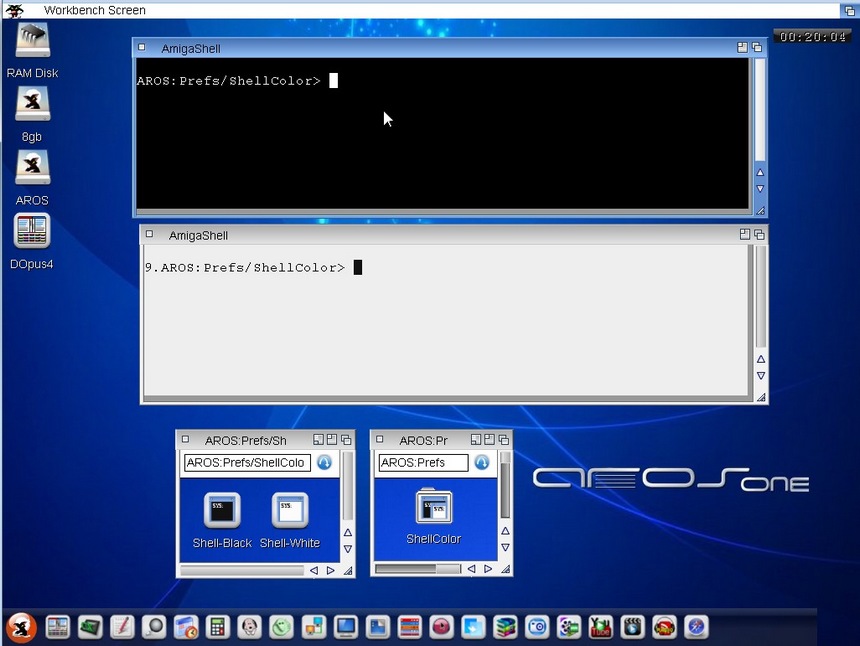Go to parent from AROS:Prefs/ShellColor window
This screenshot has width=860, height=646.
pos(324,463)
